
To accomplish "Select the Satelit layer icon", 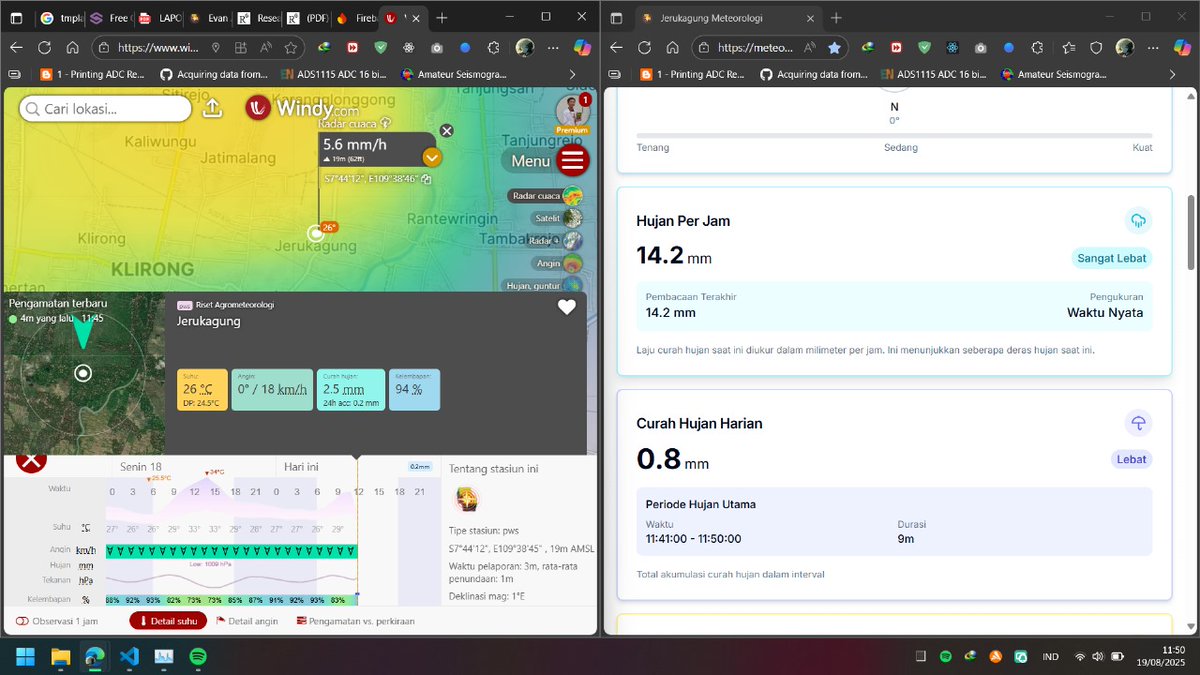I will (573, 218).
